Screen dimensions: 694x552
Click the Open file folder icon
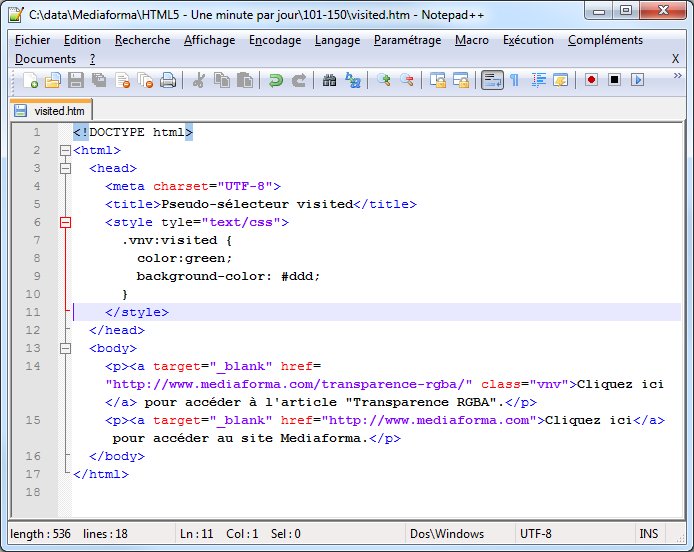pyautogui.click(x=53, y=80)
